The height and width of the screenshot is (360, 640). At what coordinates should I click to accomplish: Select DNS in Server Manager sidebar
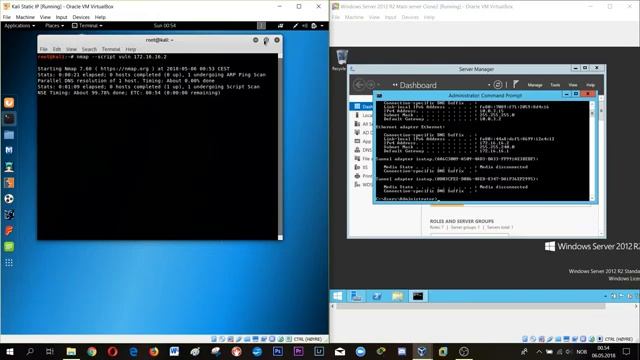tap(362, 150)
